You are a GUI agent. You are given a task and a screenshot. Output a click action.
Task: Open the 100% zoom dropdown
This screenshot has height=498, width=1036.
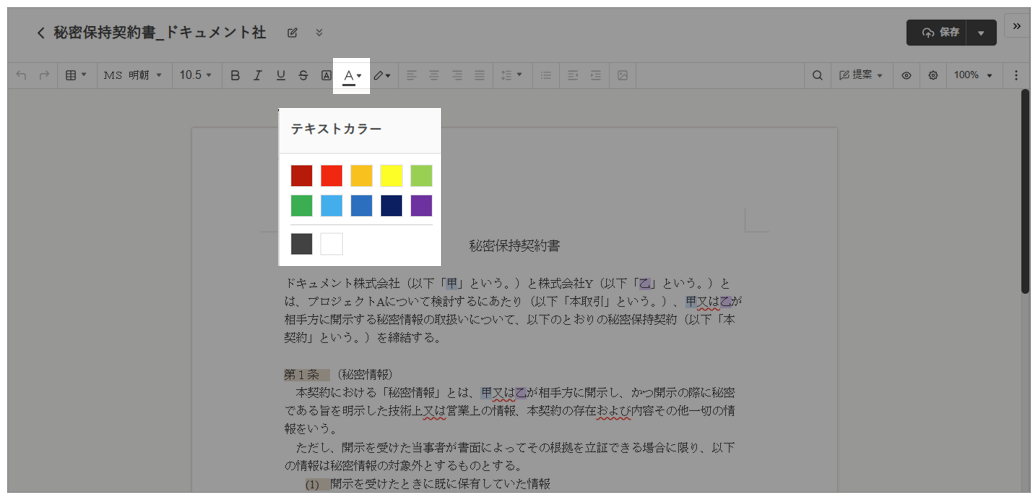(973, 75)
